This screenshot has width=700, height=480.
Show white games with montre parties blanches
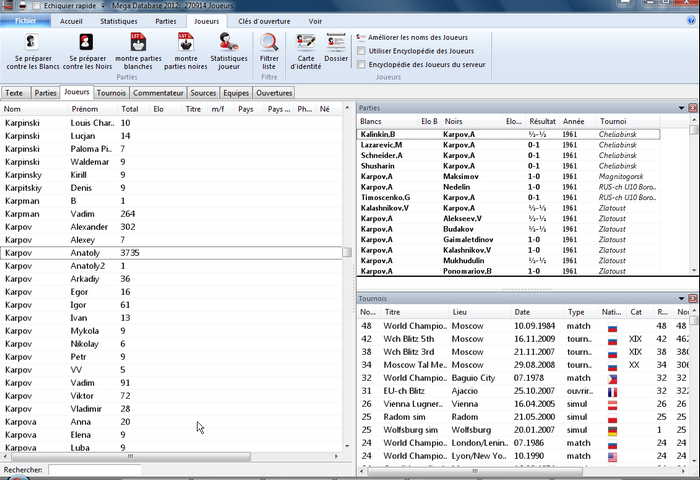[138, 52]
